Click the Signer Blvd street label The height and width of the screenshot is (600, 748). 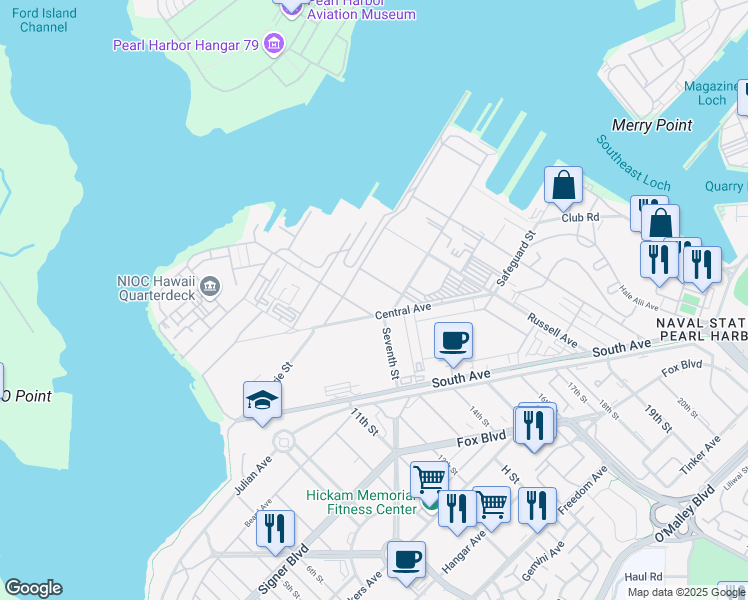[x=283, y=569]
